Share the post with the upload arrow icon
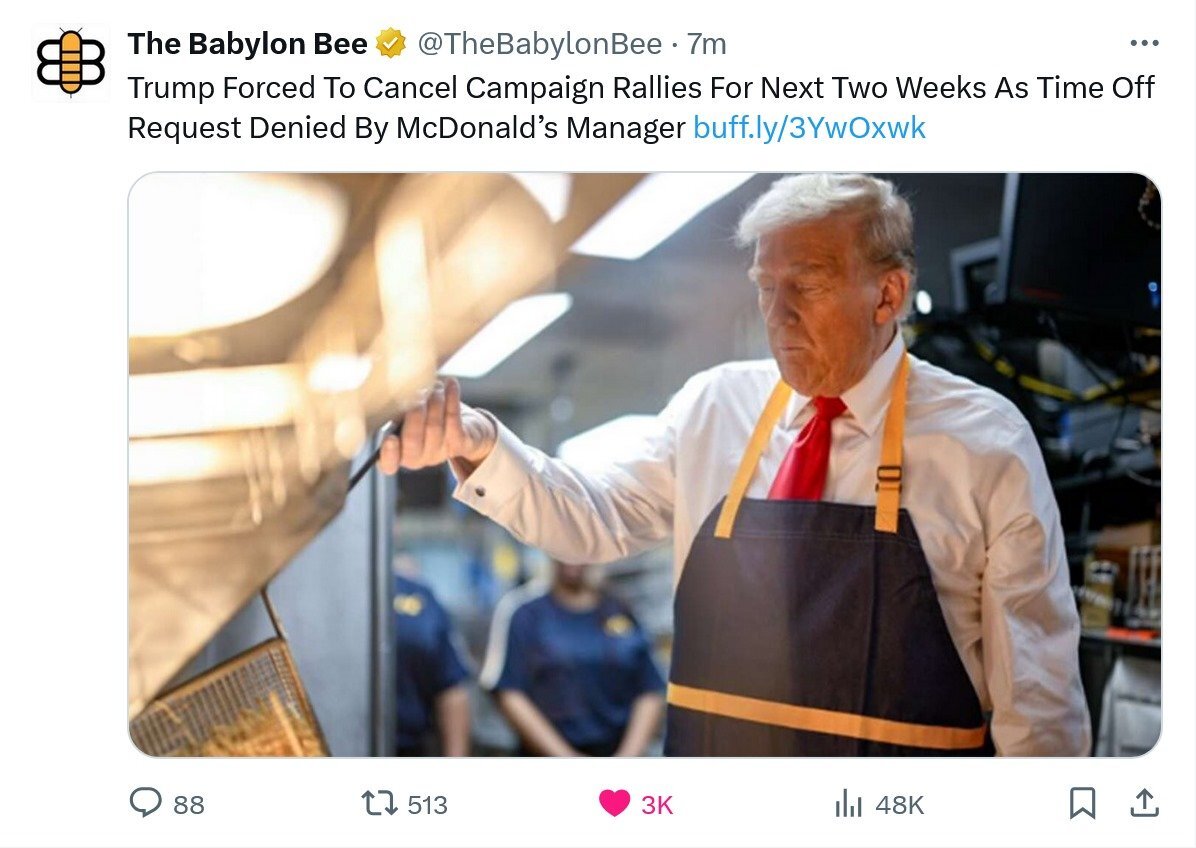 (x=1144, y=803)
